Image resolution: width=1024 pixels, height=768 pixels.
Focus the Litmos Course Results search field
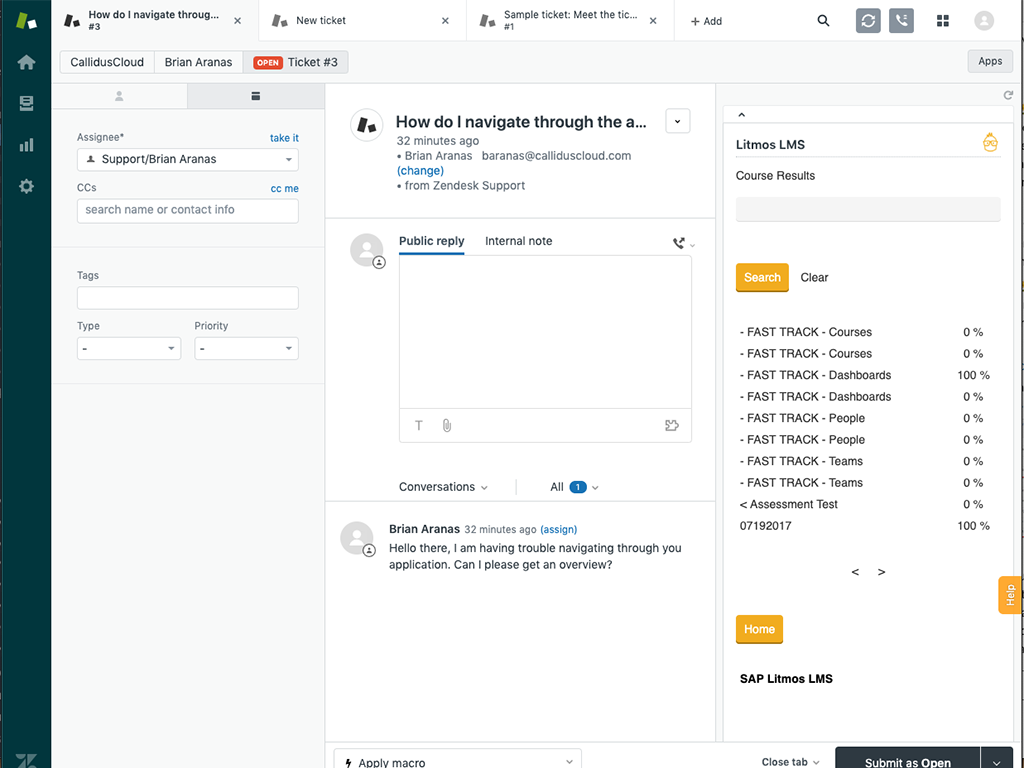point(868,209)
